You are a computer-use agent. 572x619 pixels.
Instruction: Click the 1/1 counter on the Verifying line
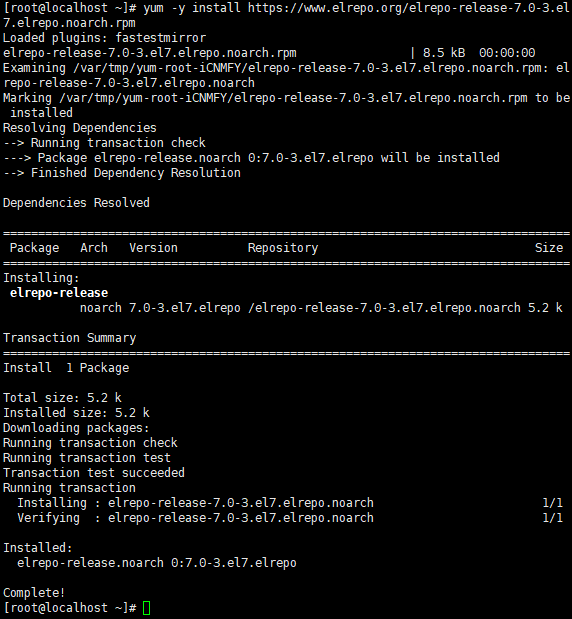553,518
